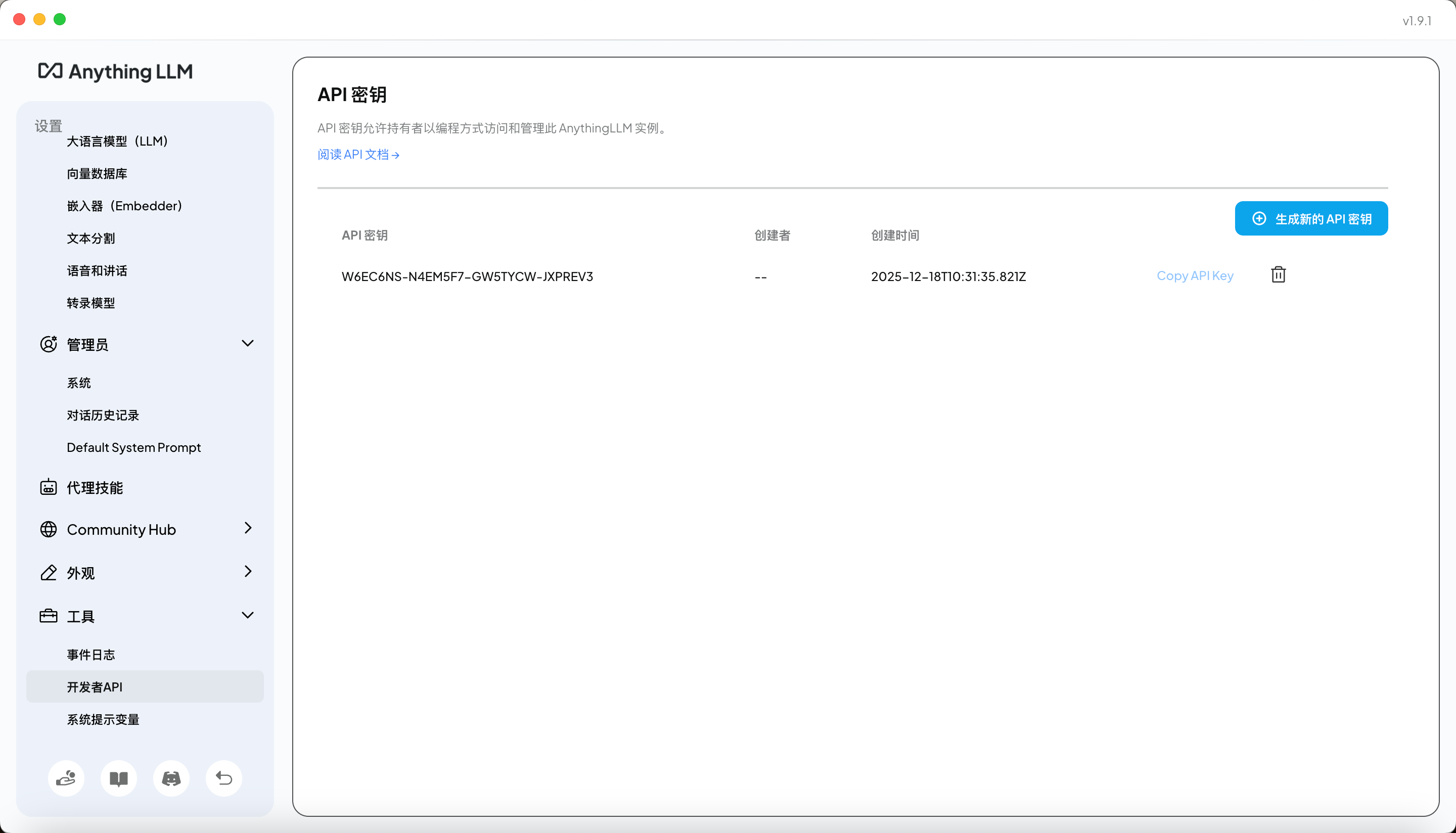
Task: Select the API key text W6EC6NS-N4EM5F7
Action: [467, 276]
